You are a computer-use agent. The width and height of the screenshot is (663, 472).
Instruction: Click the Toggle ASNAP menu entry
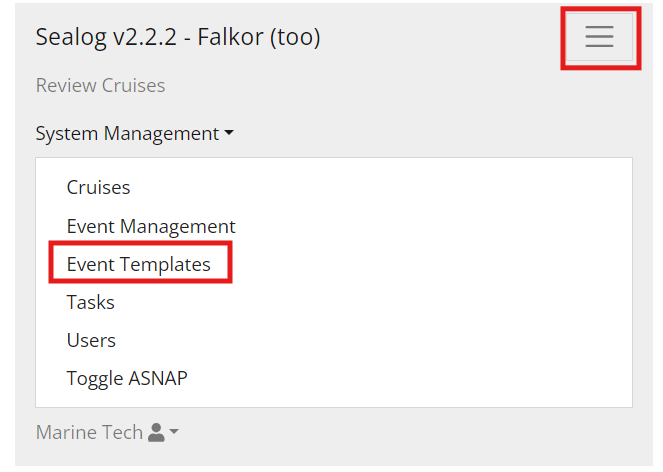127,378
